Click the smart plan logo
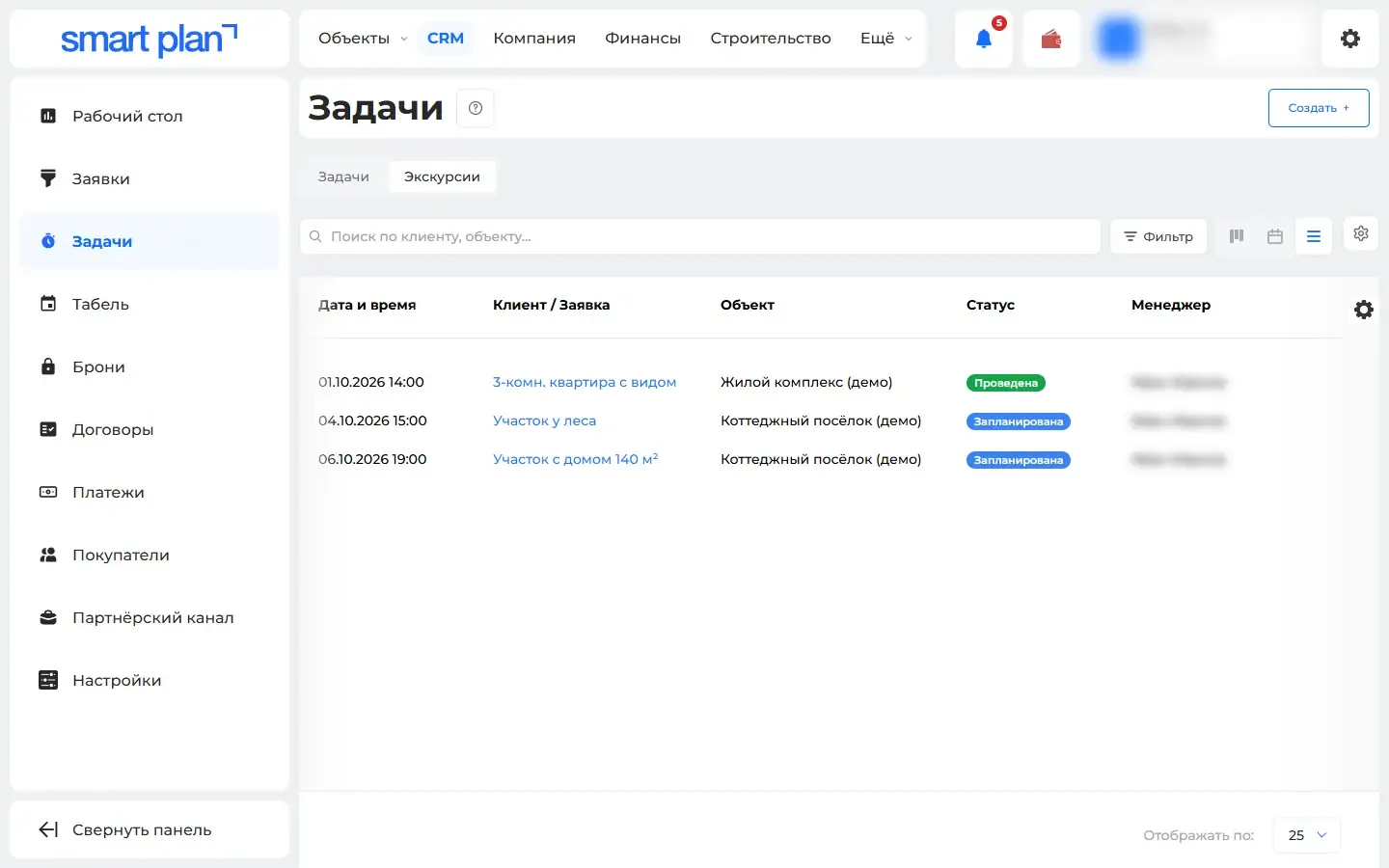The height and width of the screenshot is (868, 1389). [149, 39]
